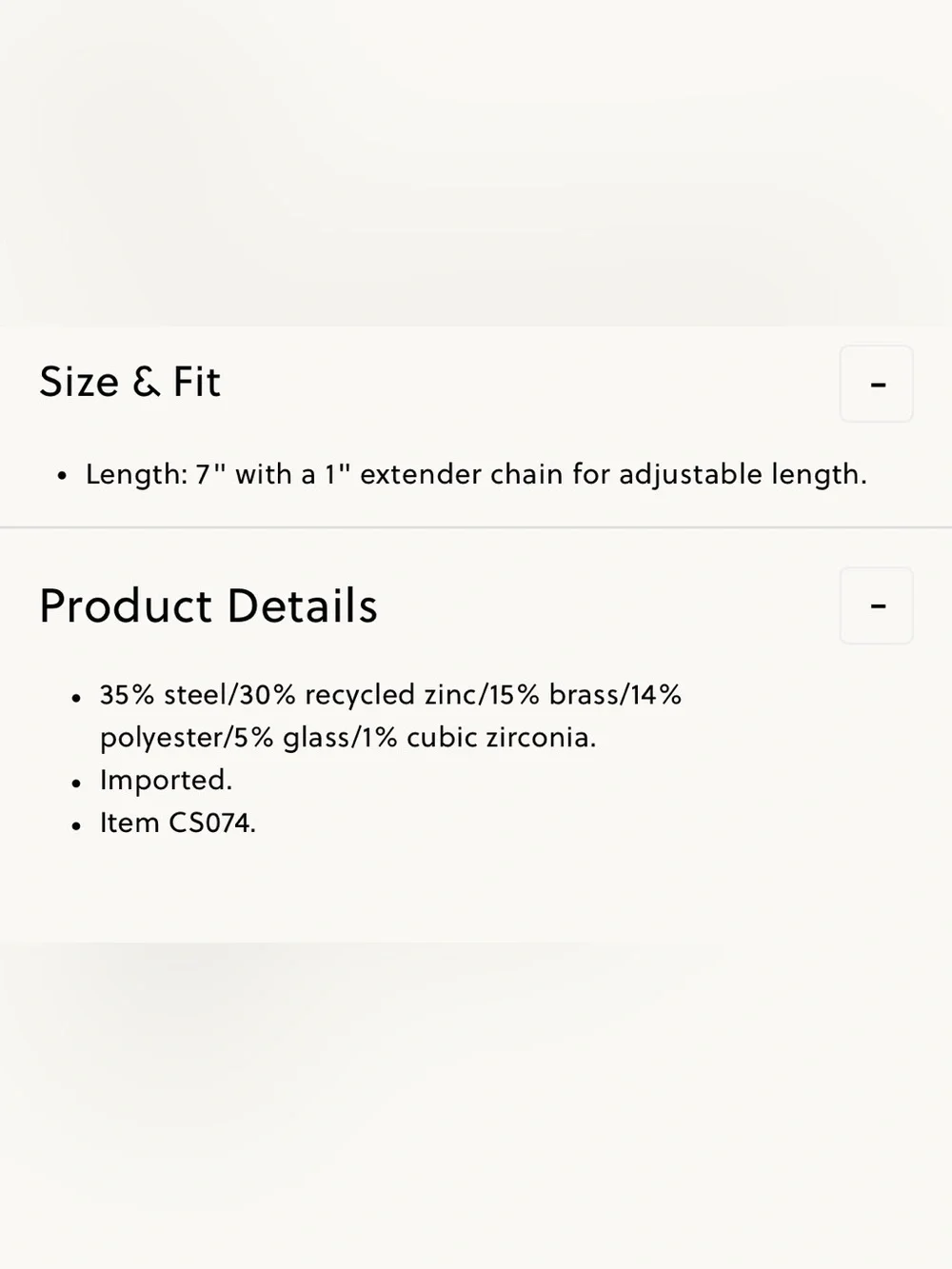
Task: Click the divider line below Size & Fit
Action: click(476, 527)
